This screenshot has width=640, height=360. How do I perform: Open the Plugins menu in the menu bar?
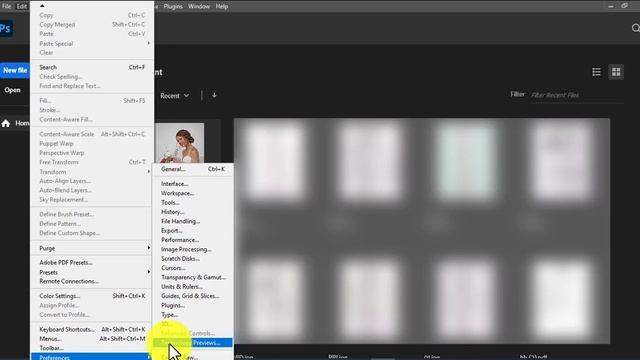click(173, 6)
